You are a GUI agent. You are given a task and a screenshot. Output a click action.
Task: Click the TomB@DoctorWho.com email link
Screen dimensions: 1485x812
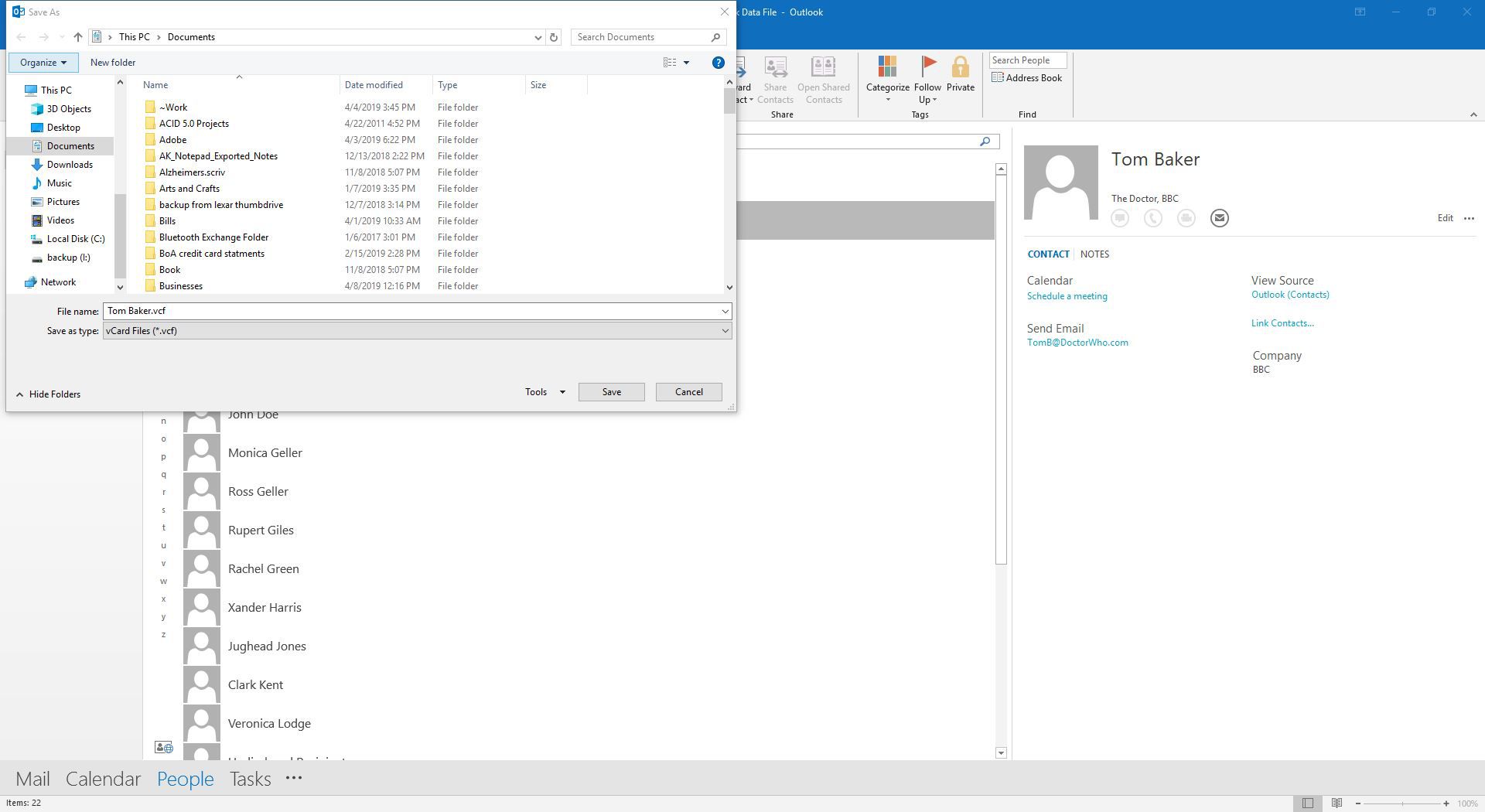[x=1077, y=343]
